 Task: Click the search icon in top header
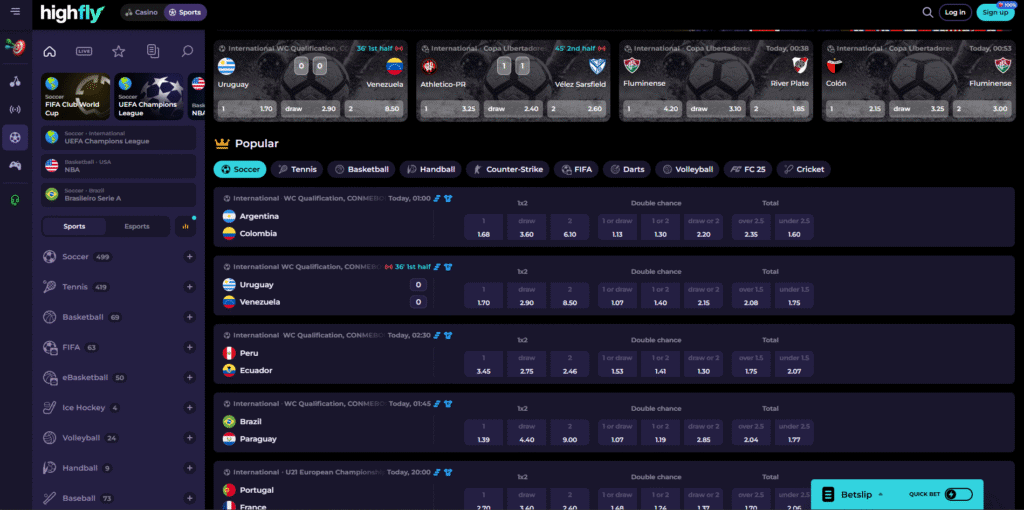pyautogui.click(x=927, y=12)
